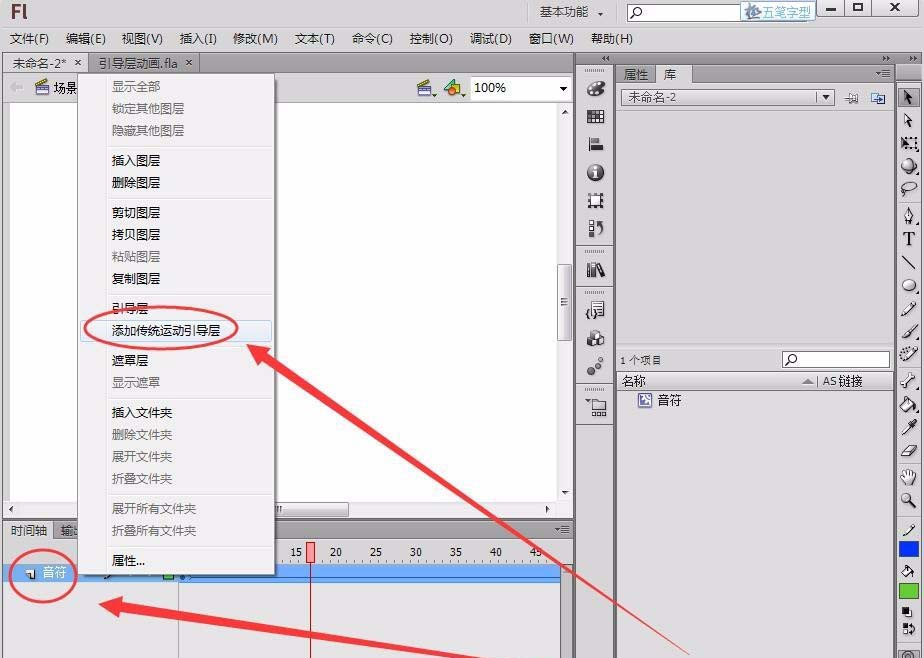
Task: Open the Timeline panel options menu
Action: click(x=562, y=530)
